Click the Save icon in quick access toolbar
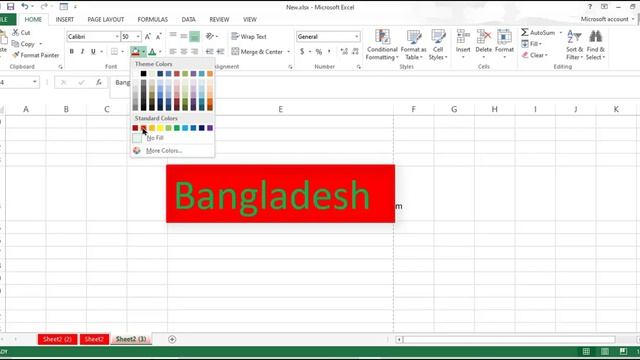 (11, 7)
